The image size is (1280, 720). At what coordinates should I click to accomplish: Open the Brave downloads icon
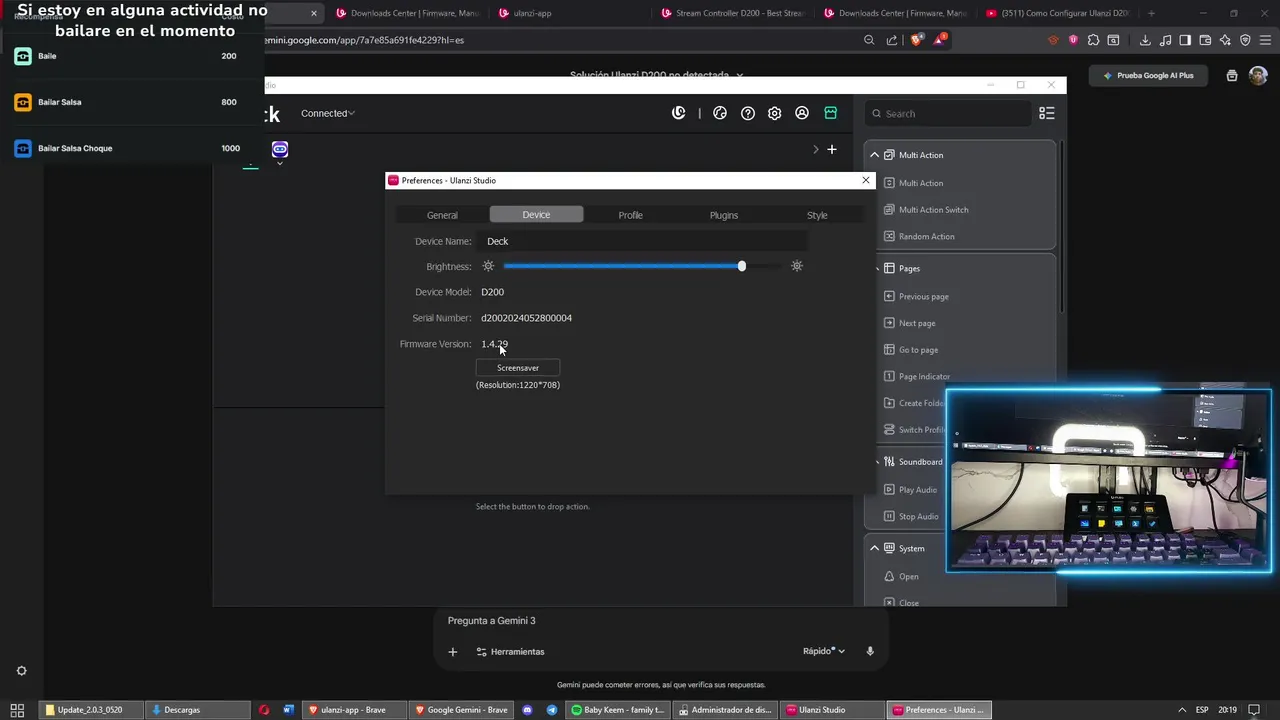click(1145, 40)
